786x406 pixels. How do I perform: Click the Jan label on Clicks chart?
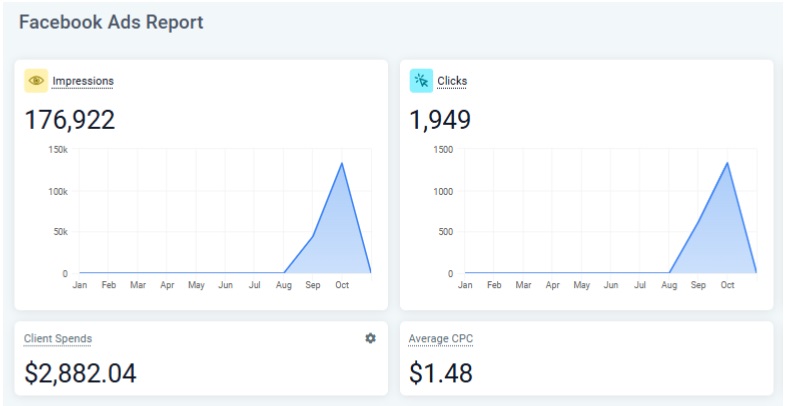(465, 285)
